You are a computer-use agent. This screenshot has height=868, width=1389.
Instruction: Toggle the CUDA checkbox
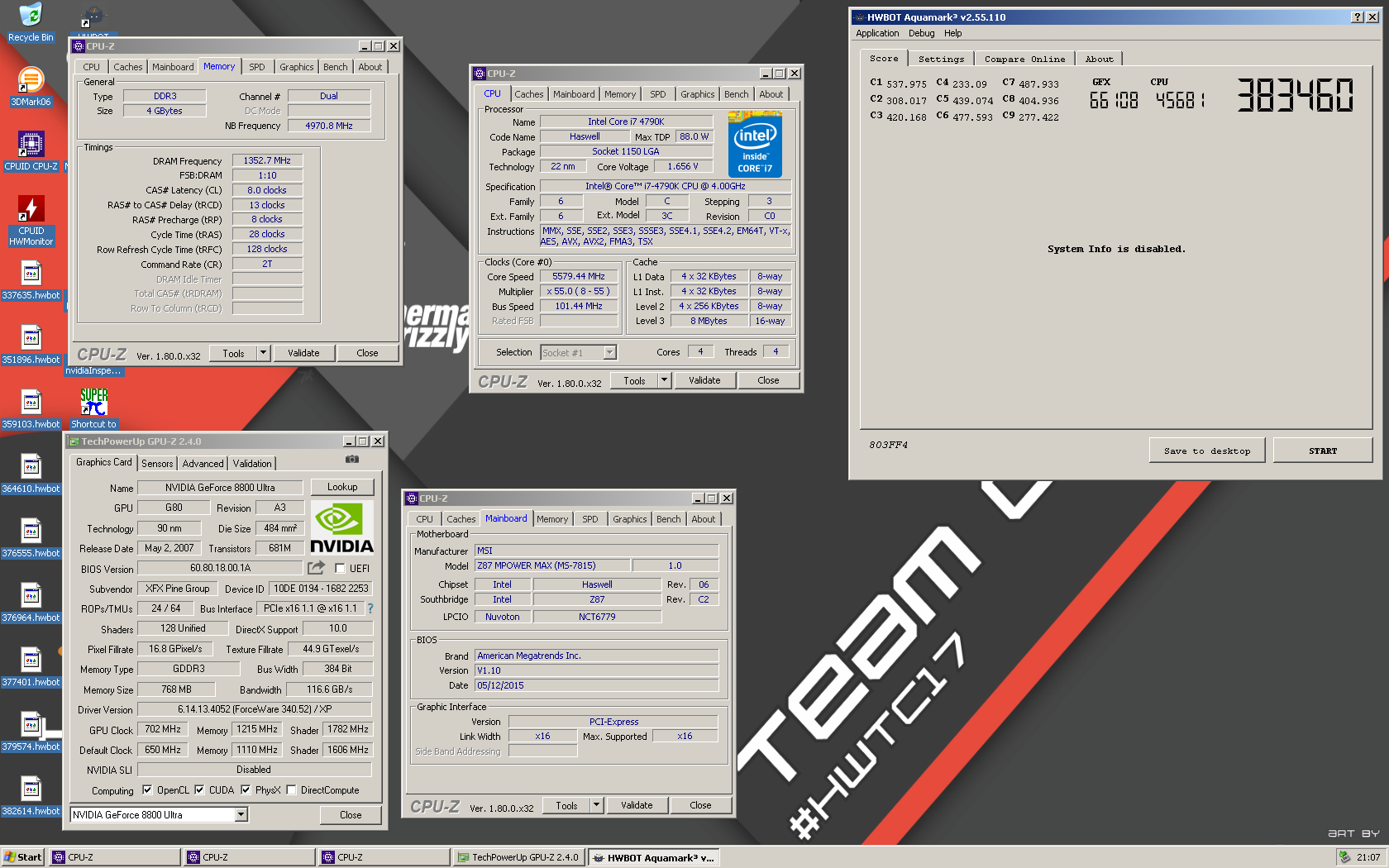click(x=199, y=790)
